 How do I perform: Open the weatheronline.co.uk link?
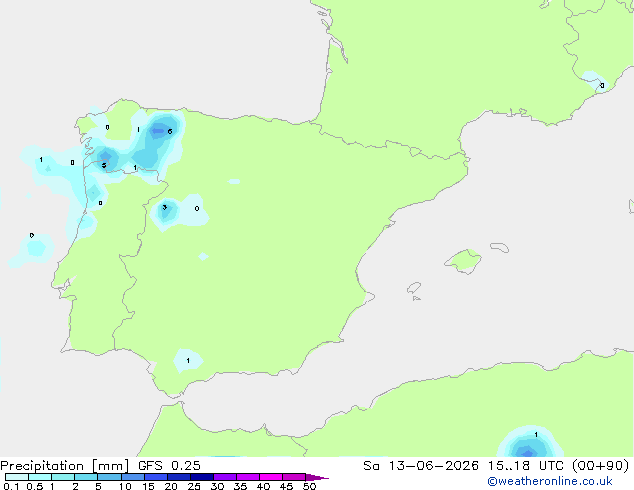tap(550, 481)
